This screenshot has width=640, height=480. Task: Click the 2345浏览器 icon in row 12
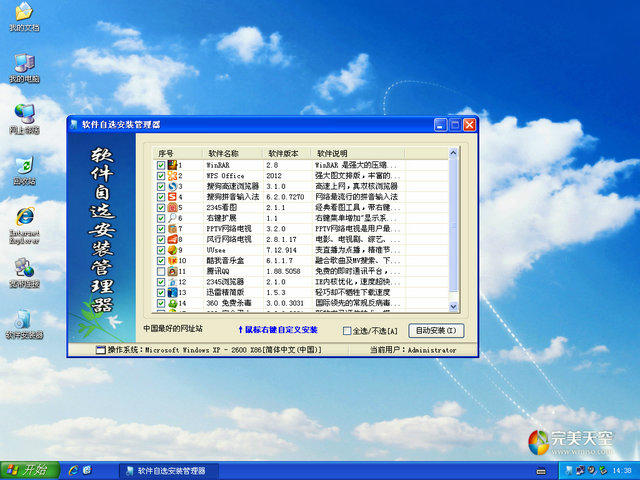click(172, 282)
